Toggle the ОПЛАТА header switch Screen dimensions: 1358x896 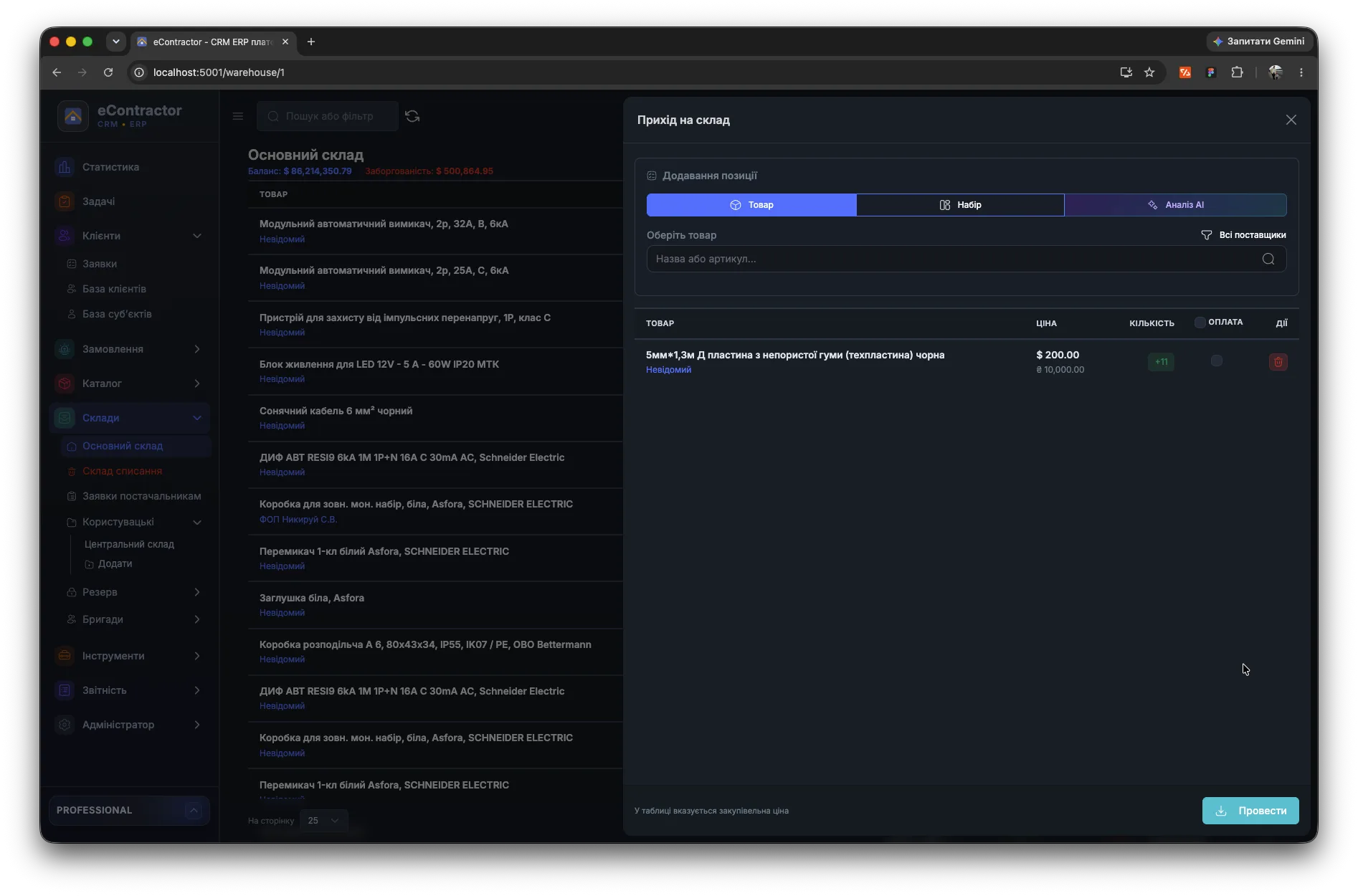[1200, 323]
